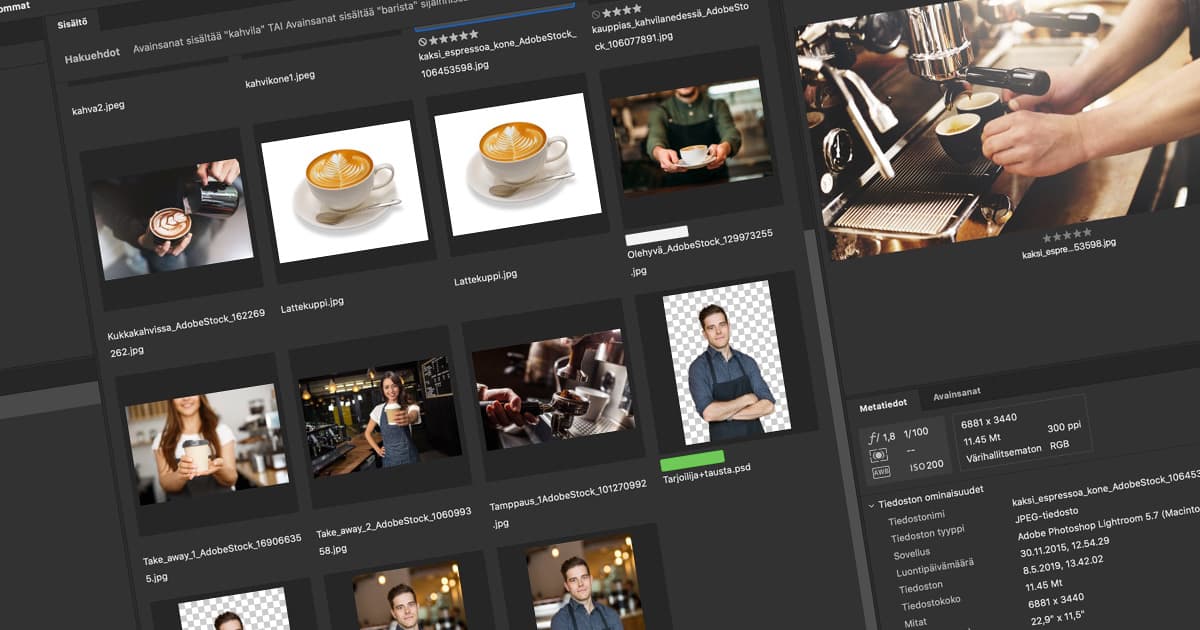Switch to the Metatiedot tab
1200x630 pixels.
pos(882,404)
